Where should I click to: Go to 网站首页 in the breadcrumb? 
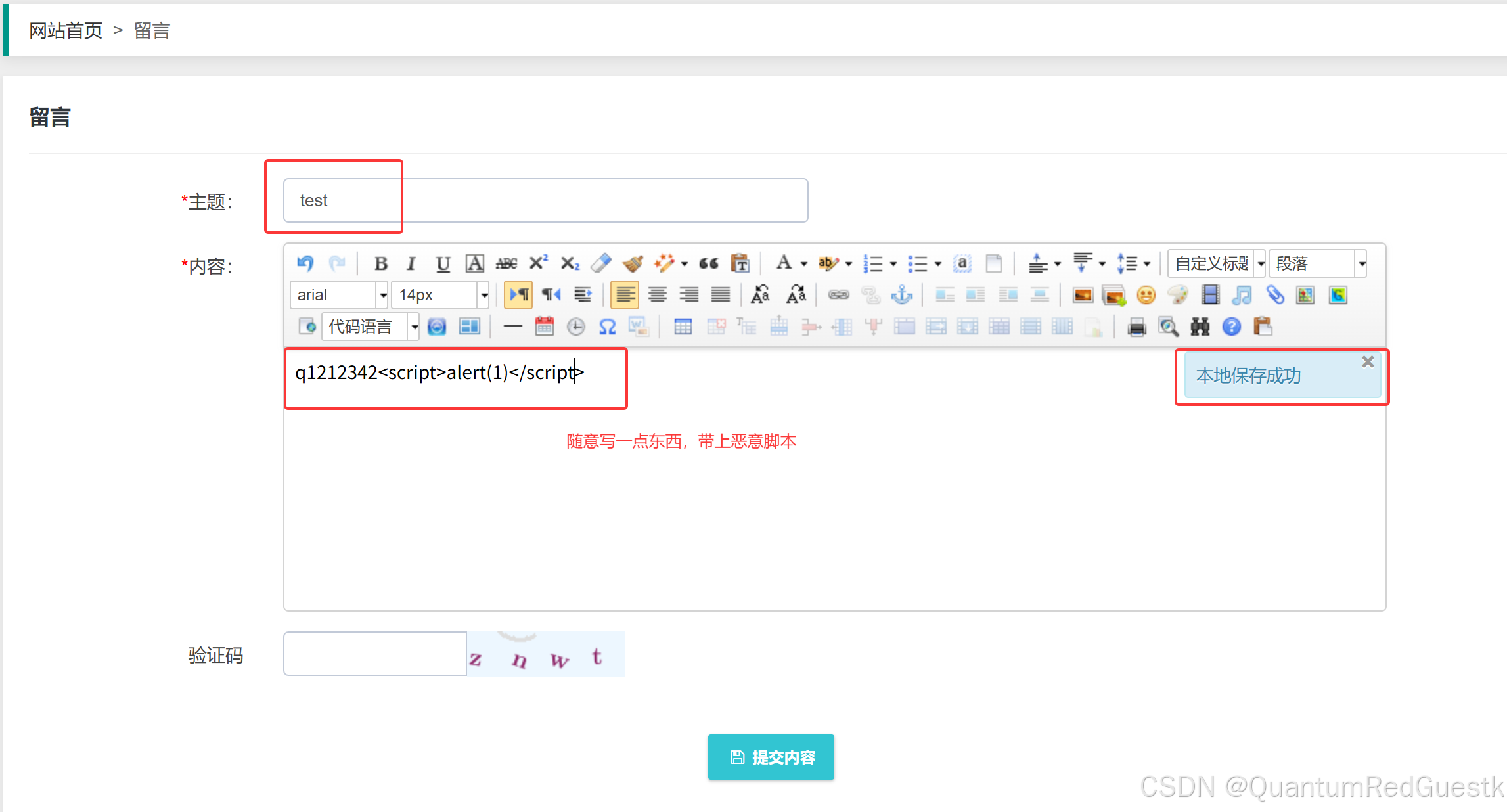coord(66,30)
